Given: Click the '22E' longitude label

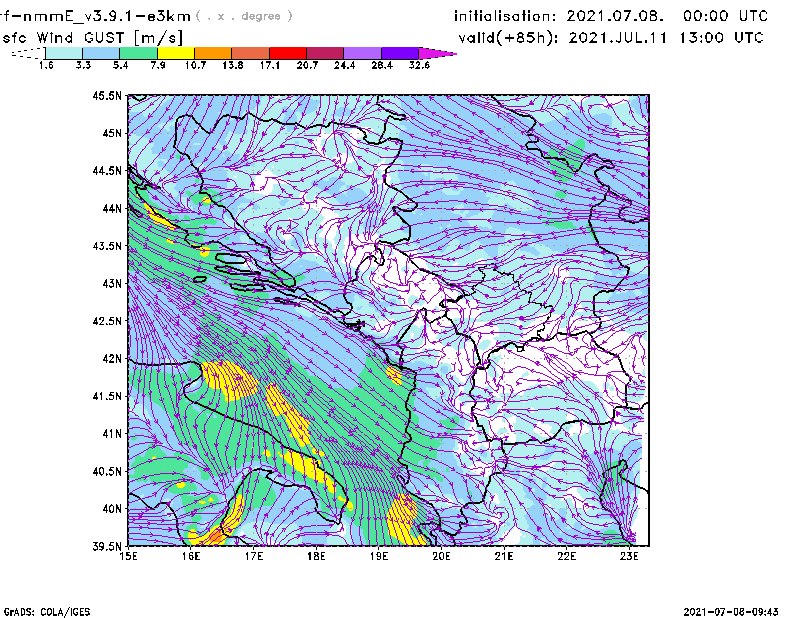Looking at the screenshot, I should [x=567, y=556].
